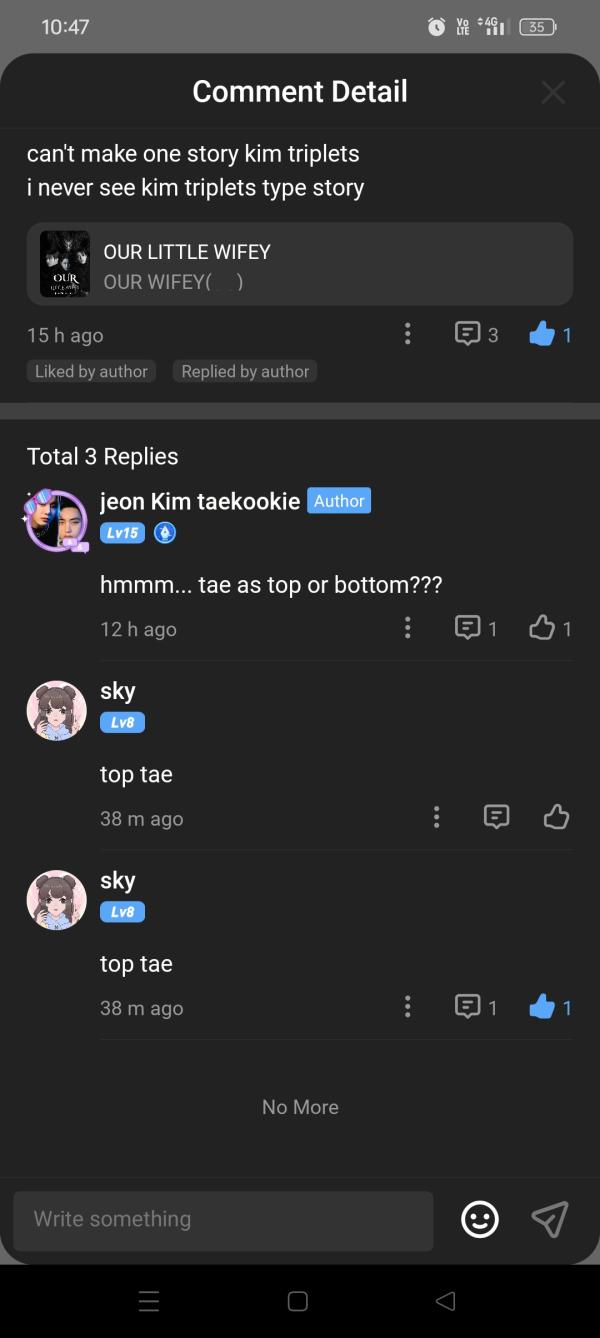The height and width of the screenshot is (1338, 600).
Task: Open the OUR LITTLE WIFEY story card
Action: pos(300,264)
